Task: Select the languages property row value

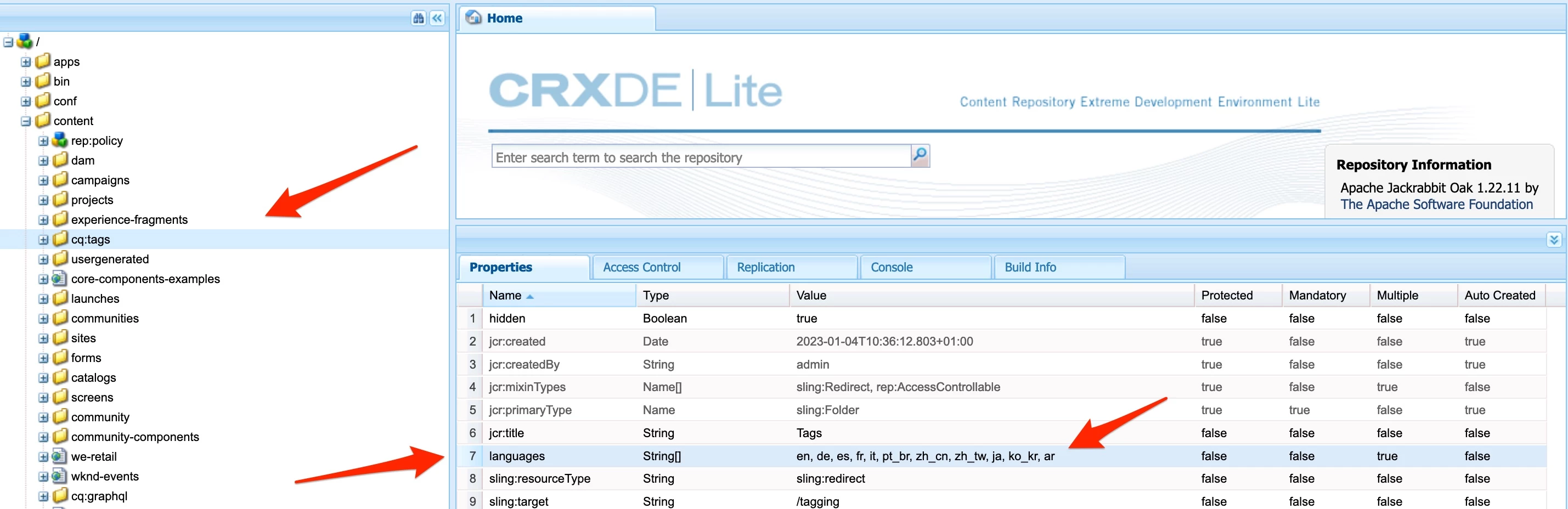Action: point(925,456)
